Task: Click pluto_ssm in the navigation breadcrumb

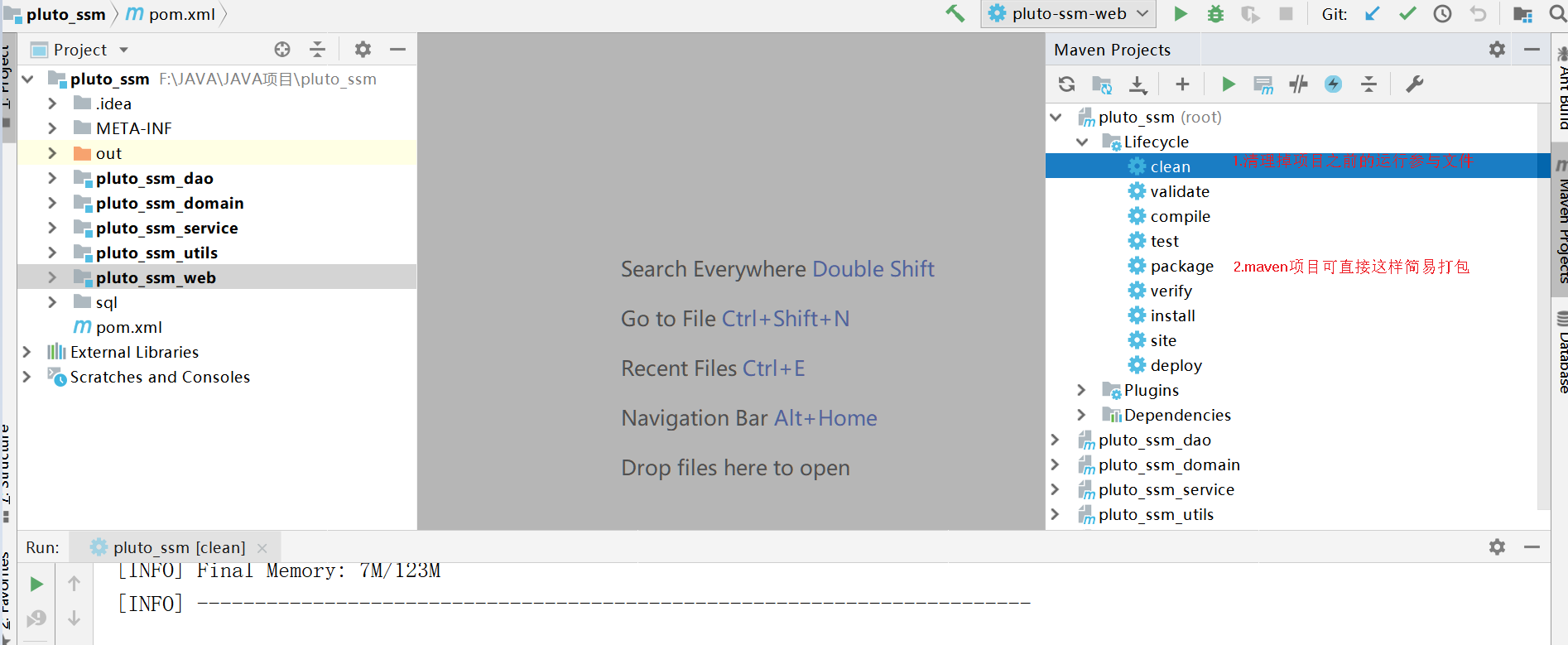Action: 66,14
